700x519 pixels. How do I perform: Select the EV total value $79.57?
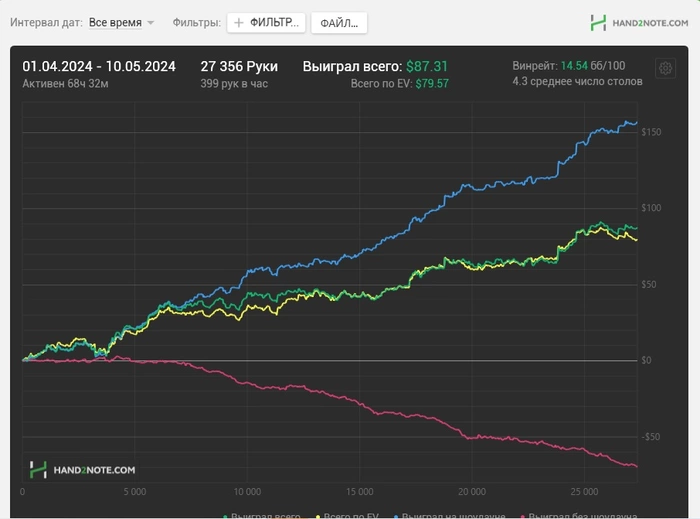[x=432, y=83]
